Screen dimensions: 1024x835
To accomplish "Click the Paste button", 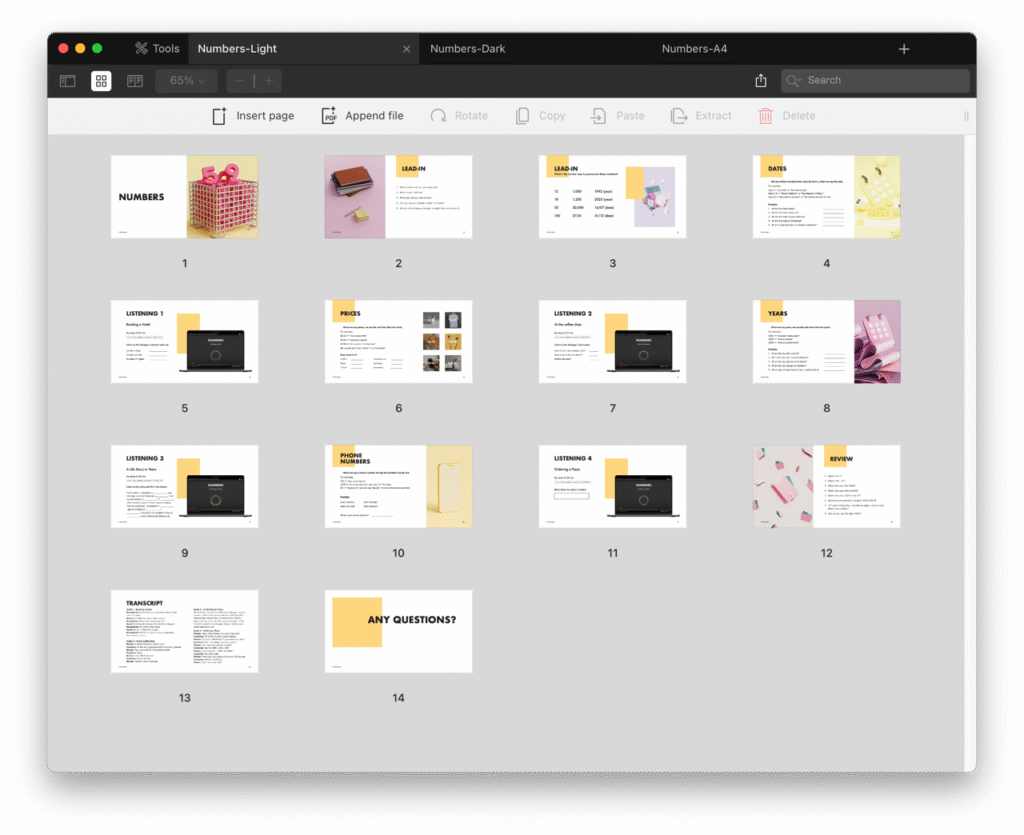I will tap(617, 116).
